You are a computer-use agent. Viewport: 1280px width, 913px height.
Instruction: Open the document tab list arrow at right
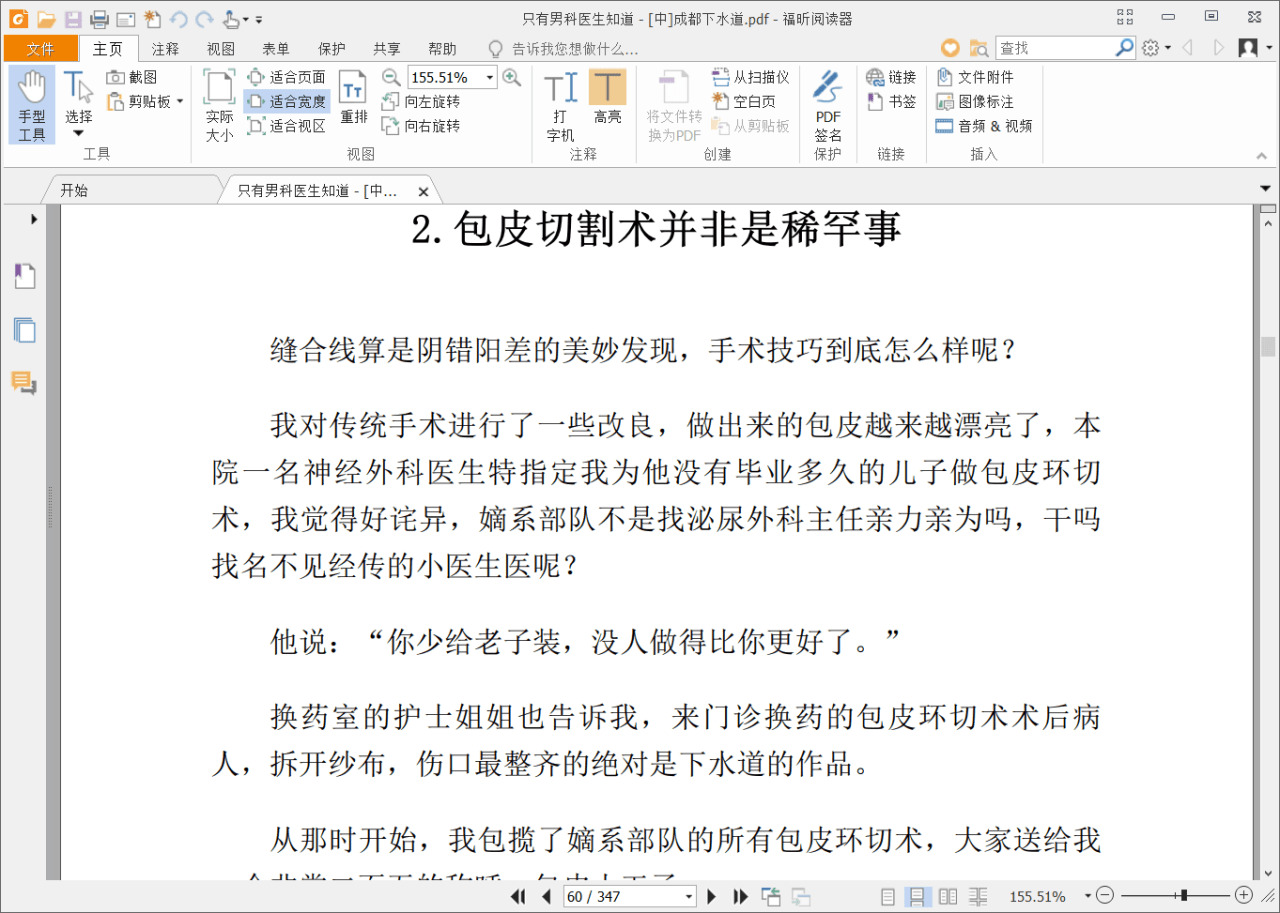[x=1267, y=188]
